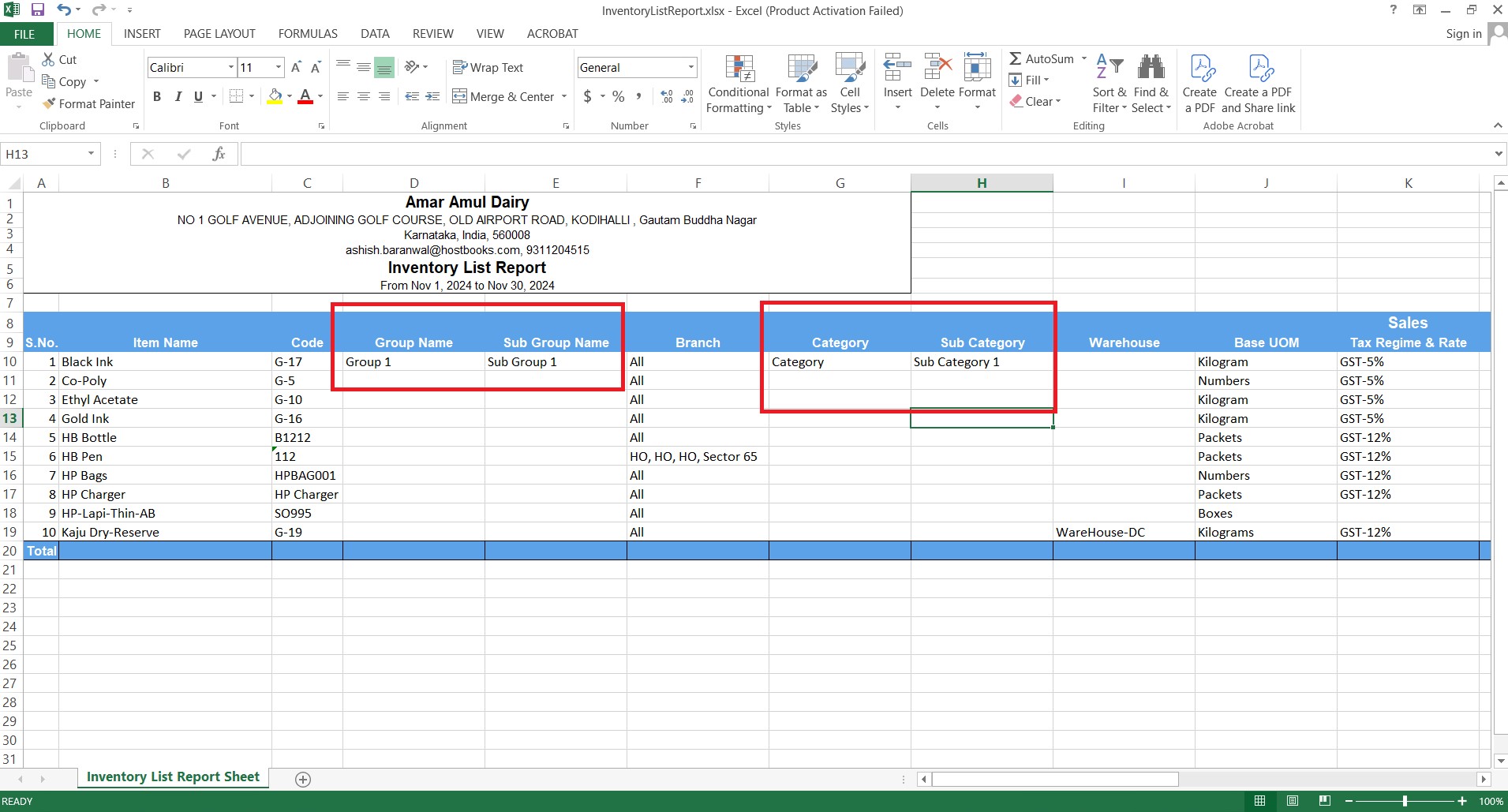Click the Decrease Indent icon
The image size is (1508, 812).
412,96
